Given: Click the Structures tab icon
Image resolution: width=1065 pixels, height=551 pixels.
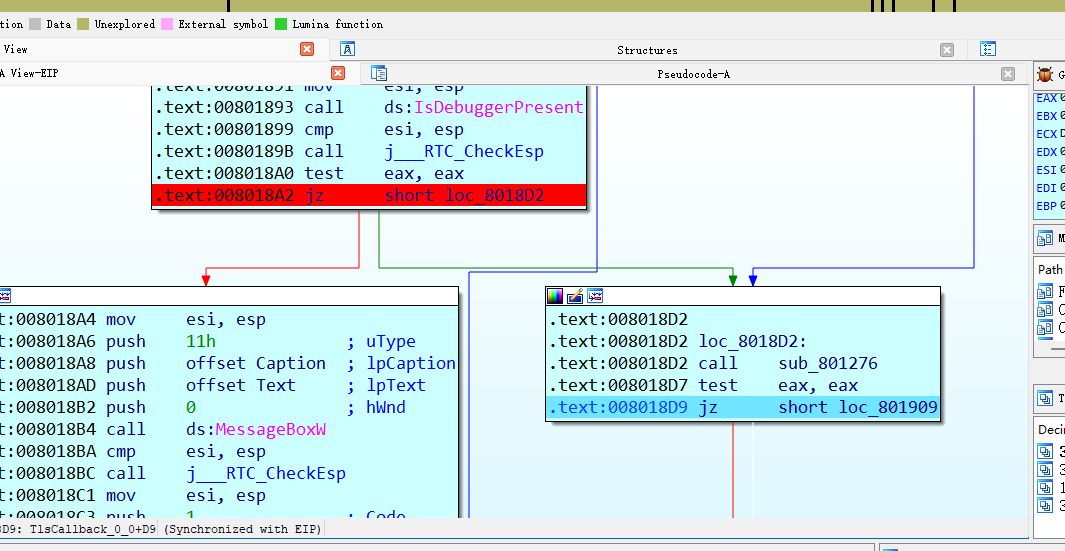Looking at the screenshot, I should pyautogui.click(x=347, y=49).
